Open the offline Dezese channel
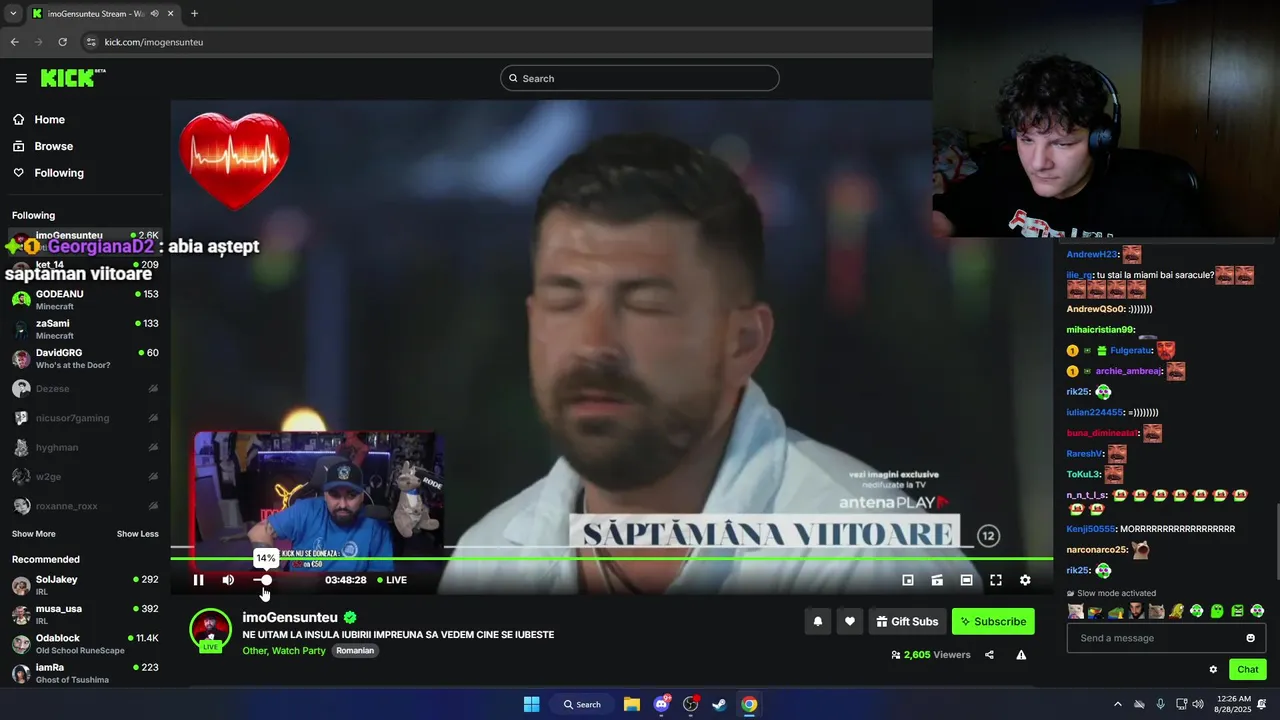Image resolution: width=1280 pixels, height=720 pixels. point(85,388)
